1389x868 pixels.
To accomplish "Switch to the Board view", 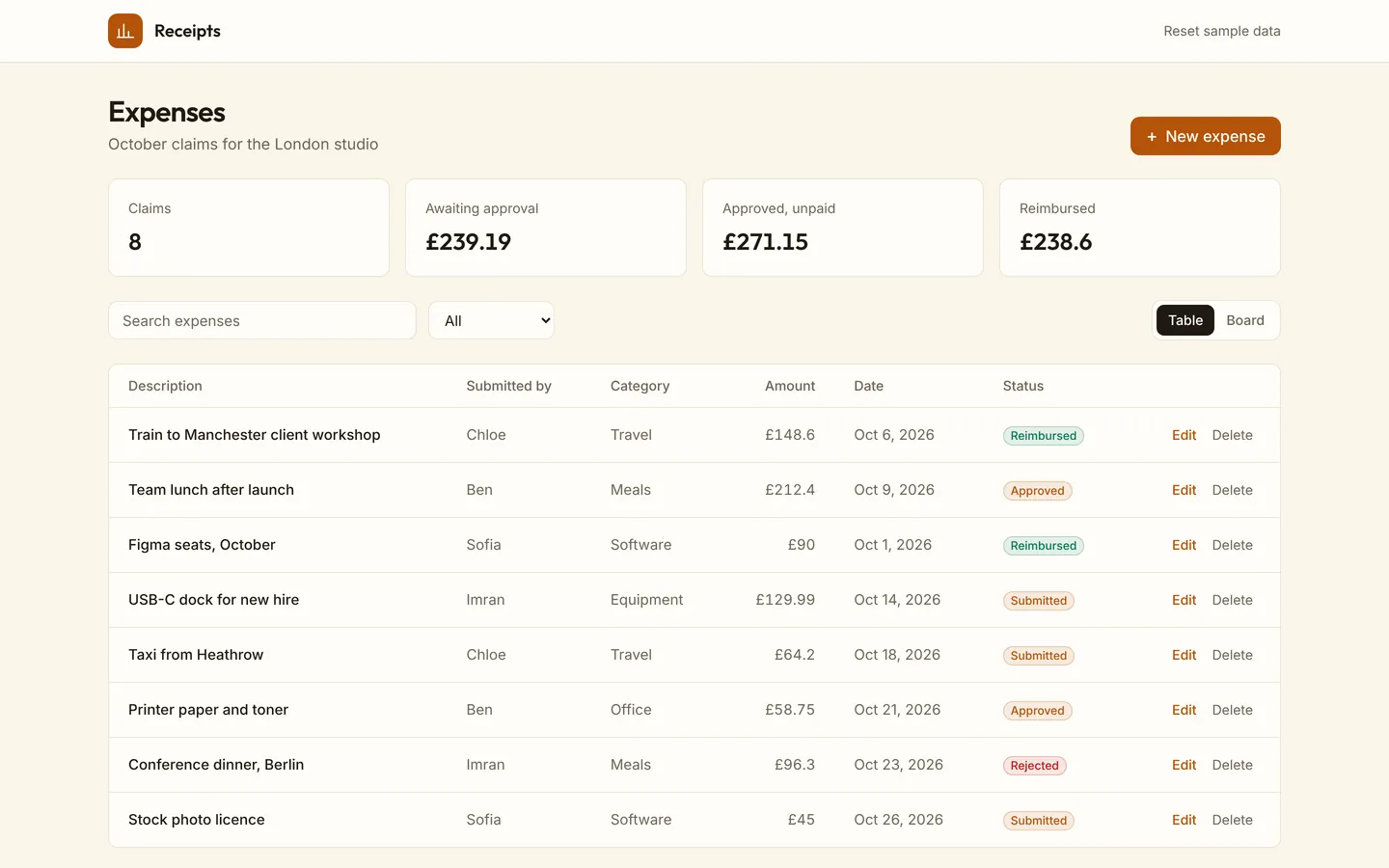I will click(1245, 320).
